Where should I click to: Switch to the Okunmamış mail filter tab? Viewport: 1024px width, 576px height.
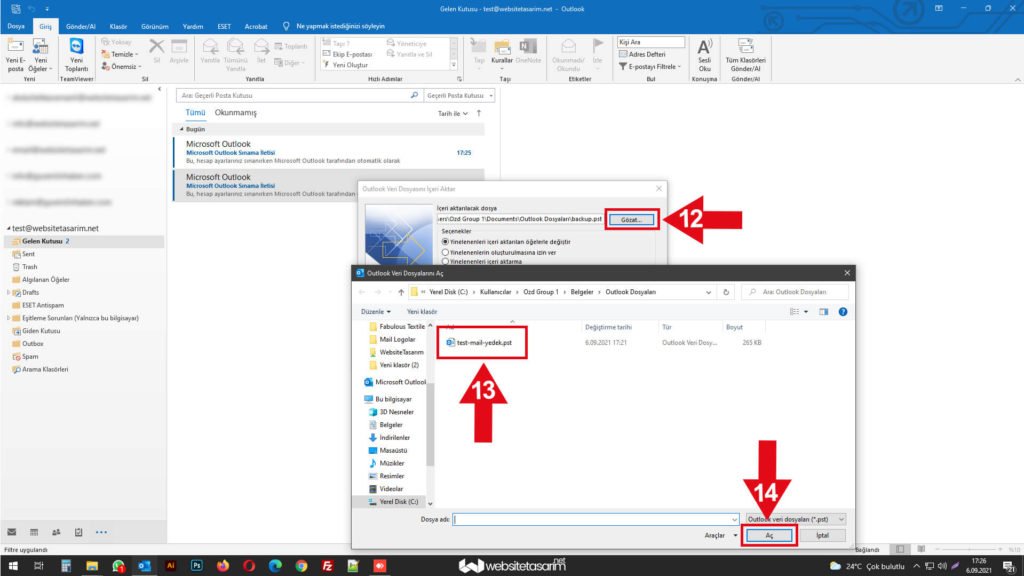(235, 113)
